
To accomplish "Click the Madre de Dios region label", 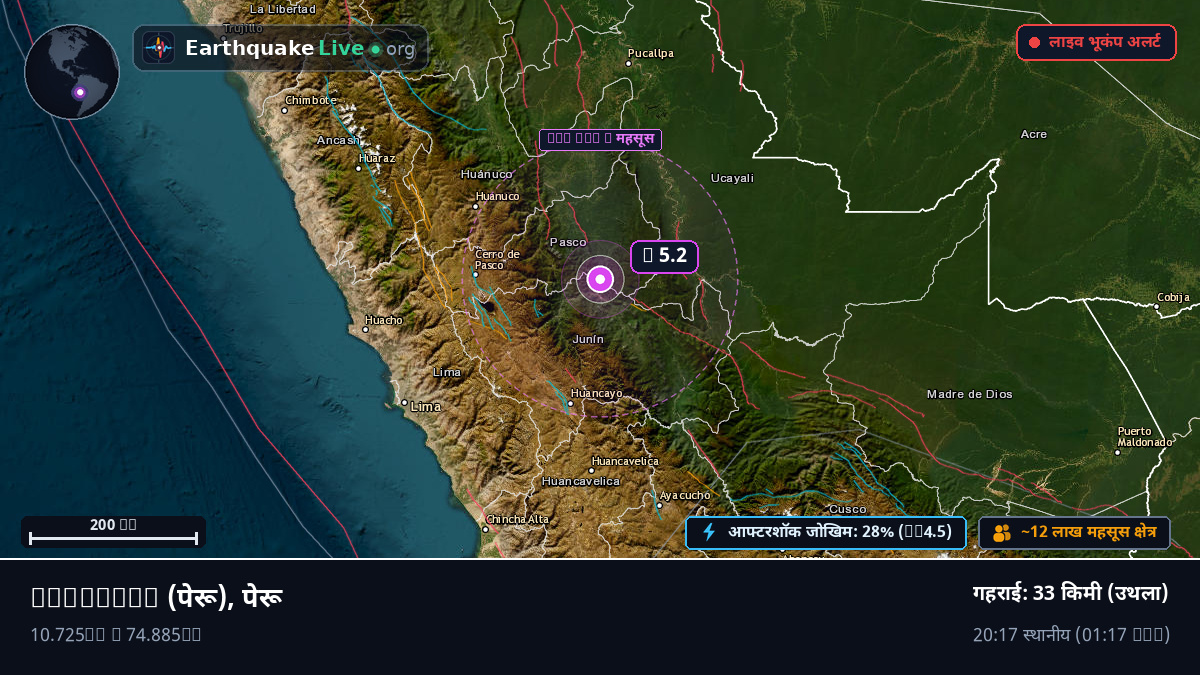I will [x=970, y=394].
